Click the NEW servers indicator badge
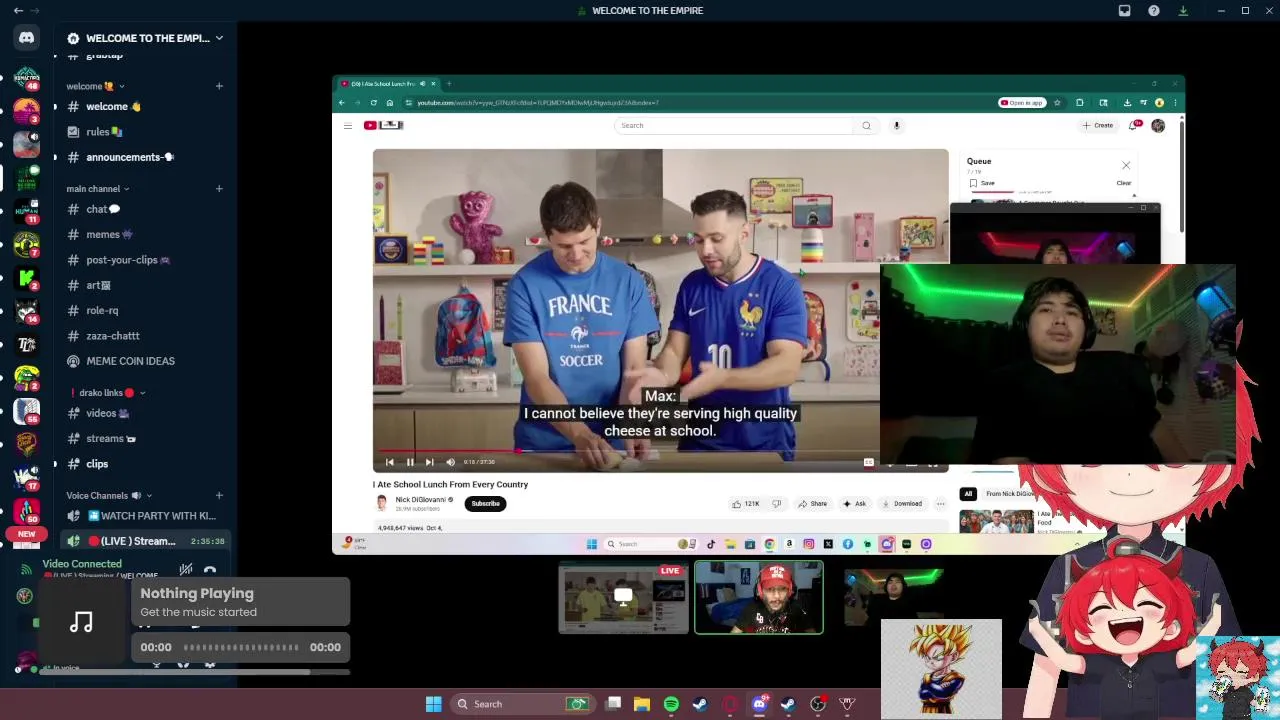The height and width of the screenshot is (720, 1280). click(26, 534)
